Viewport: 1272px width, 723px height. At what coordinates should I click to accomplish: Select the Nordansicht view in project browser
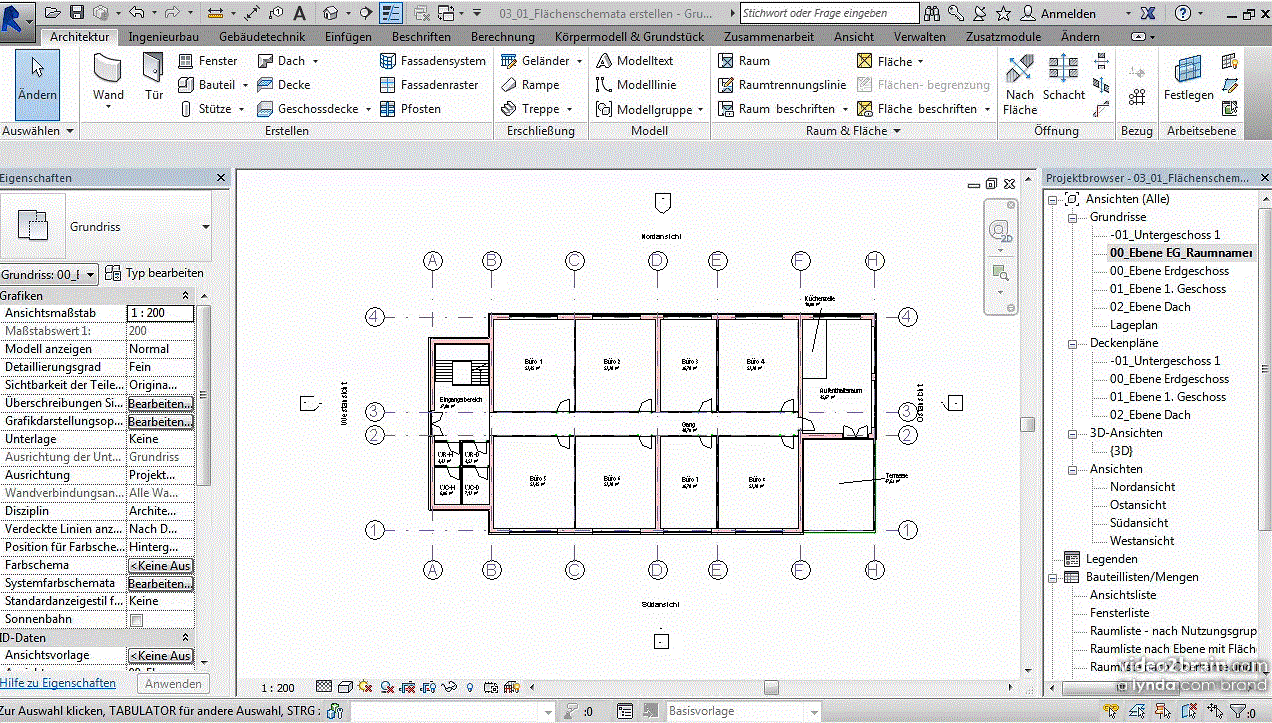pyautogui.click(x=1142, y=487)
